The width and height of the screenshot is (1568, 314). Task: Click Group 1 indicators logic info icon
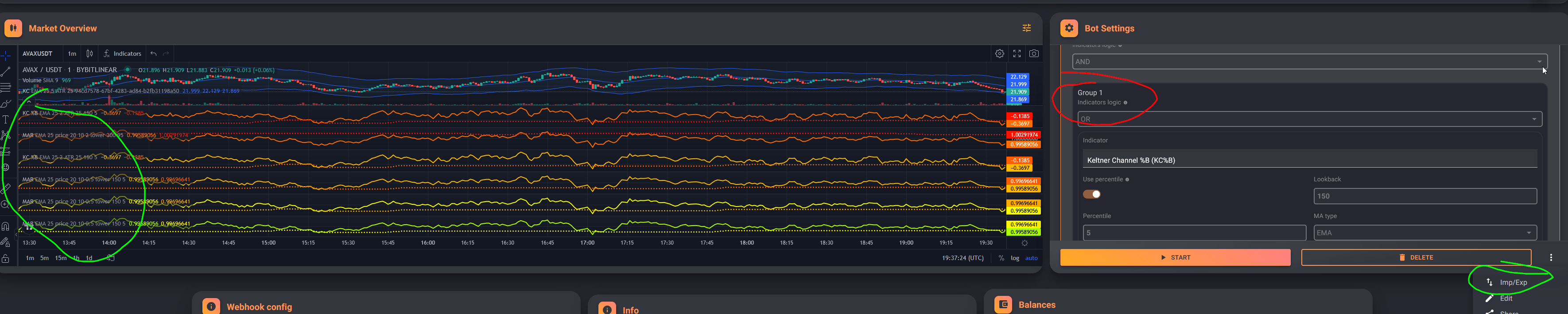tap(1125, 103)
